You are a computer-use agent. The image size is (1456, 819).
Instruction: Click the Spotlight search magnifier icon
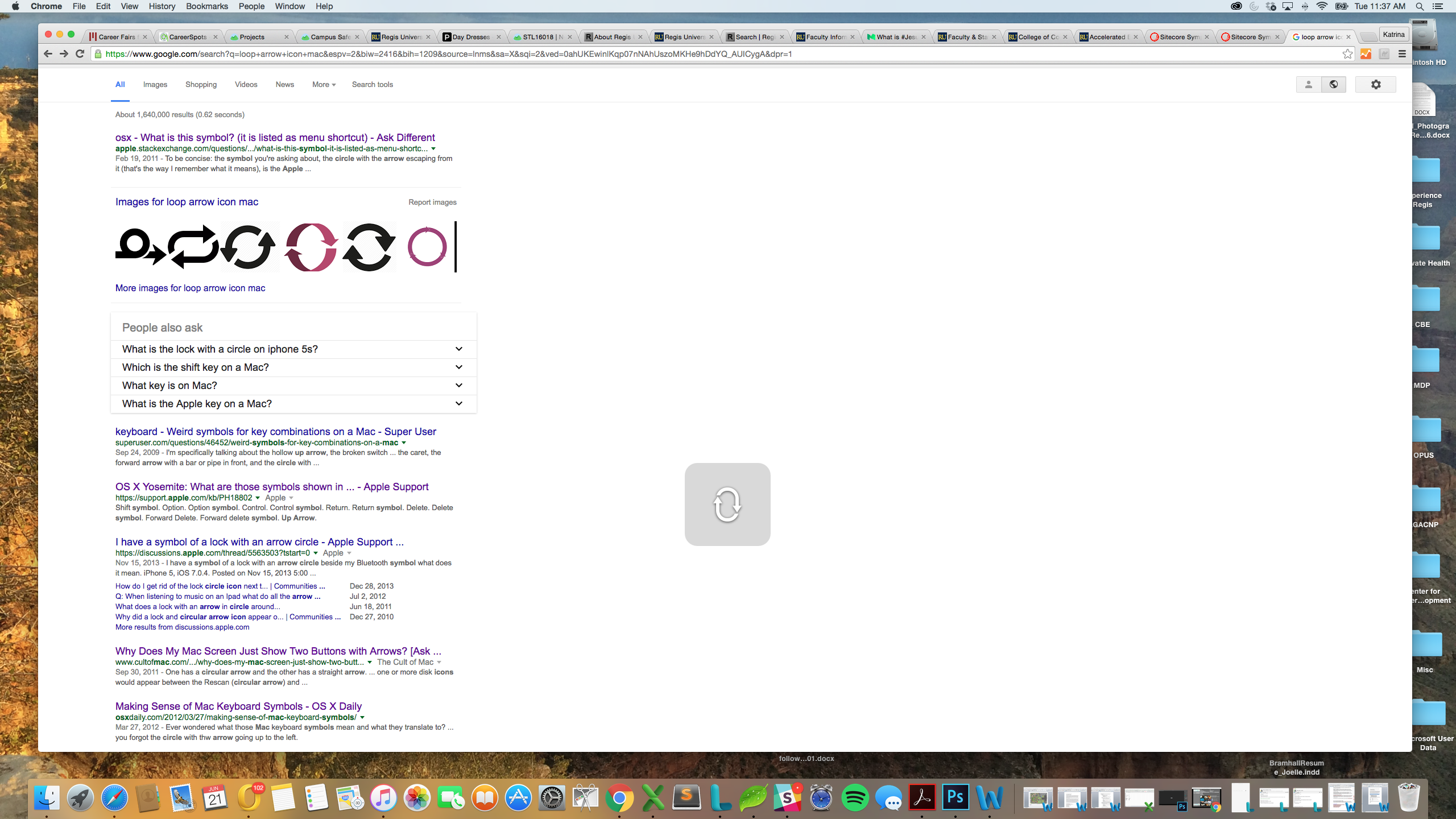(1420, 6)
